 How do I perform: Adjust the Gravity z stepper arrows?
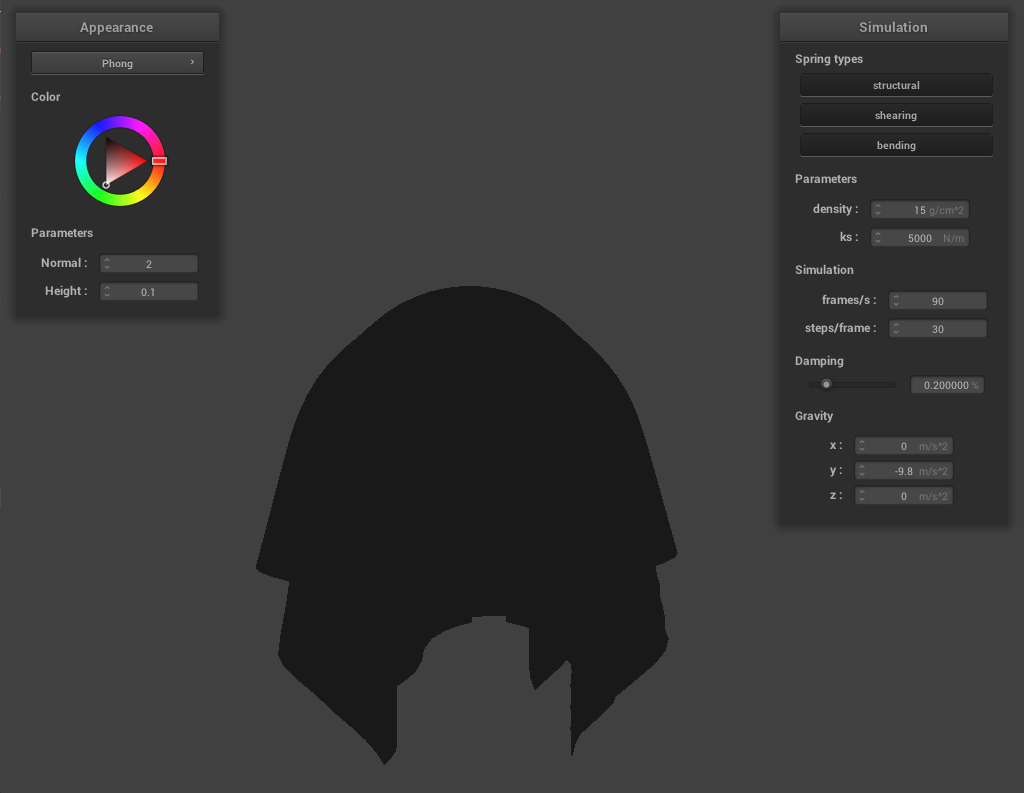862,496
